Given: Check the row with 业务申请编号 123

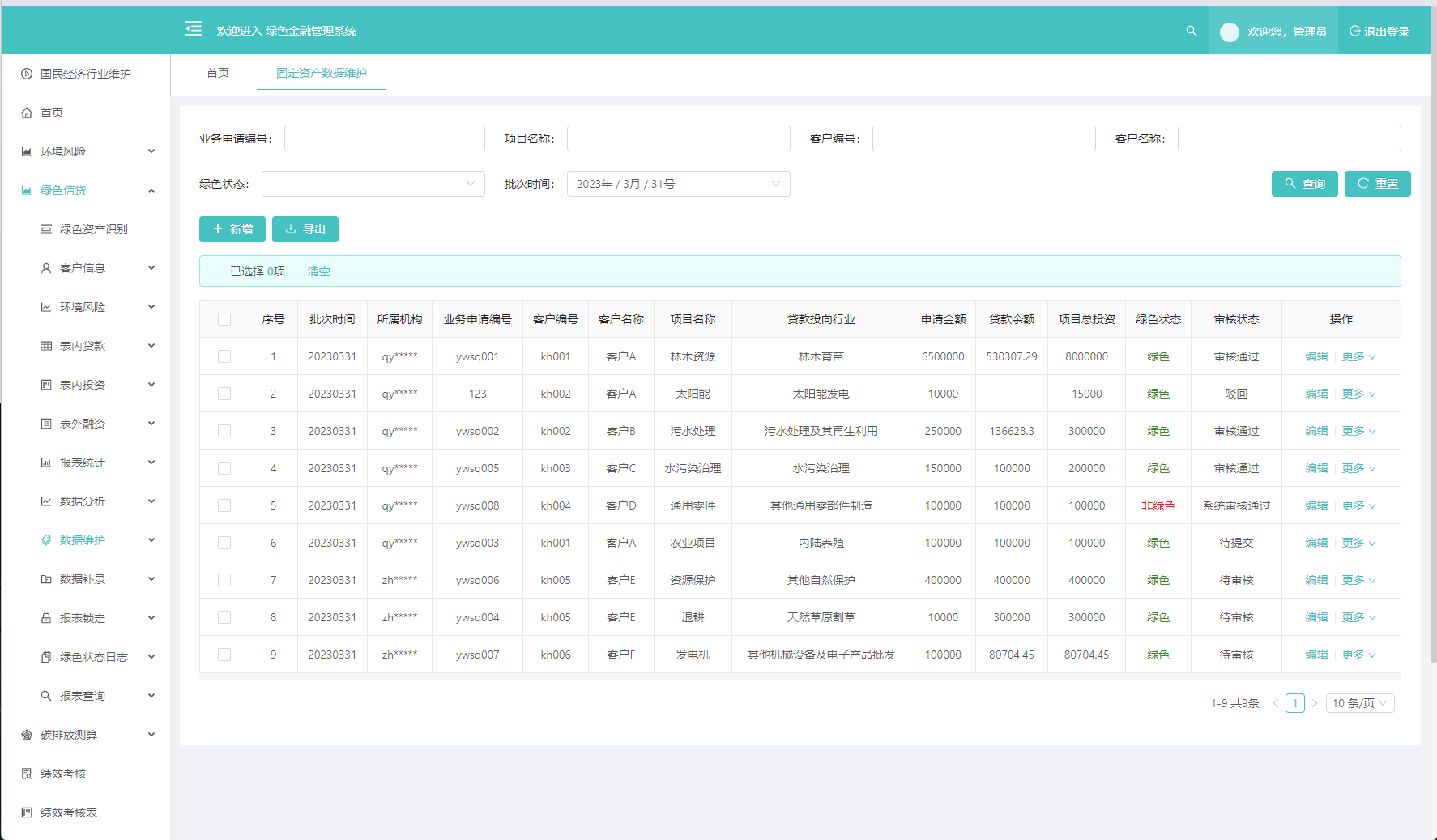Looking at the screenshot, I should 224,394.
